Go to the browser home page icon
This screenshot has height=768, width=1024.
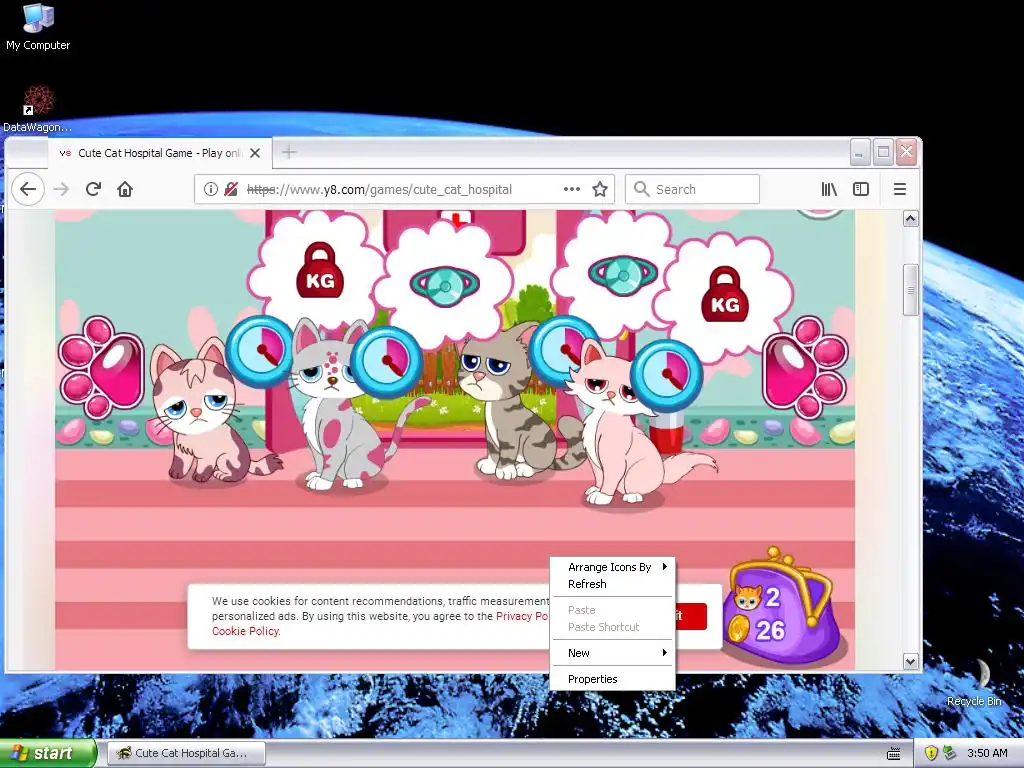[125, 189]
